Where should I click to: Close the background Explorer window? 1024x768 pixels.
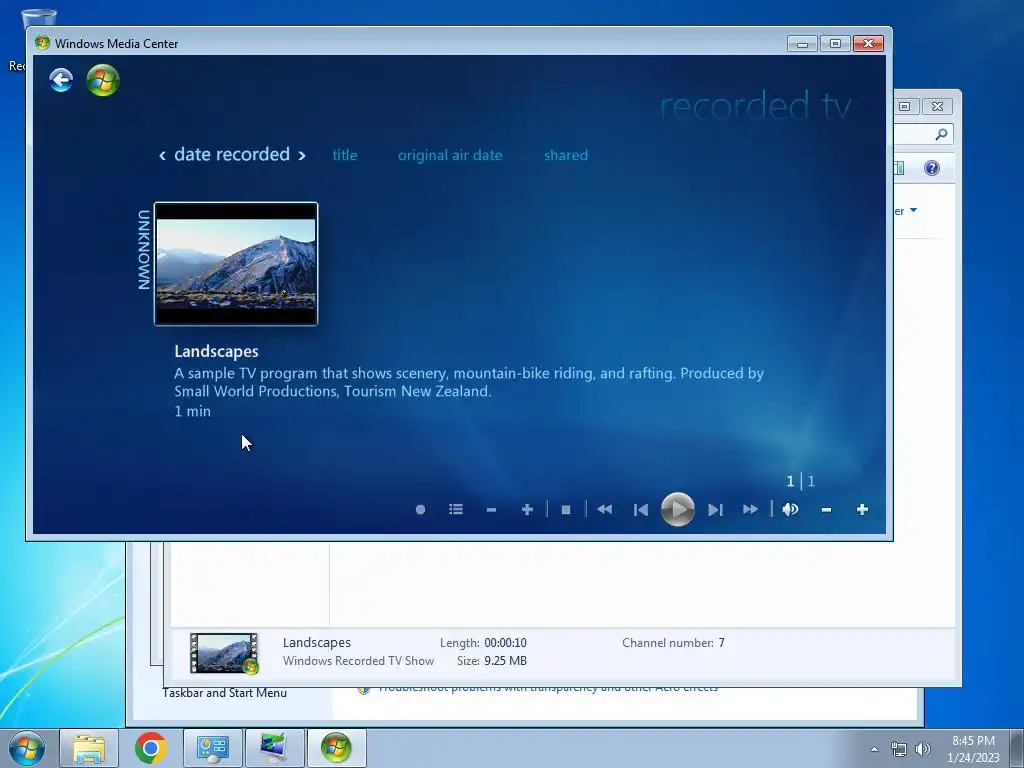[937, 106]
